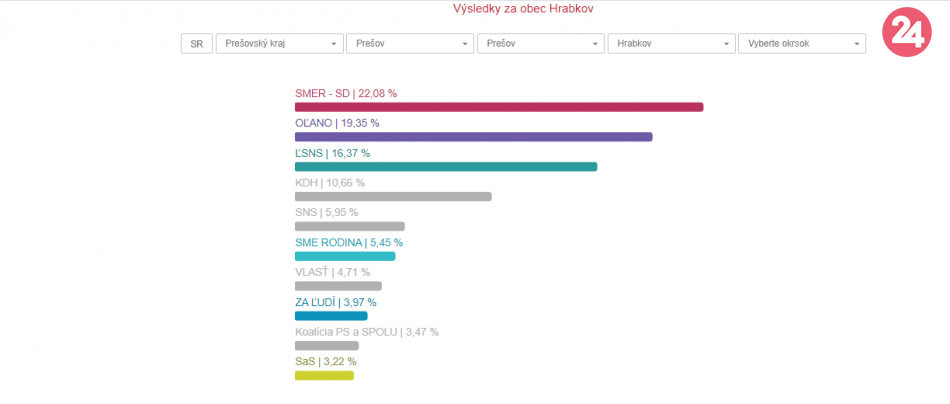Click the ZA ĽUDÍ blue bar
950x404 pixels.
click(x=331, y=316)
